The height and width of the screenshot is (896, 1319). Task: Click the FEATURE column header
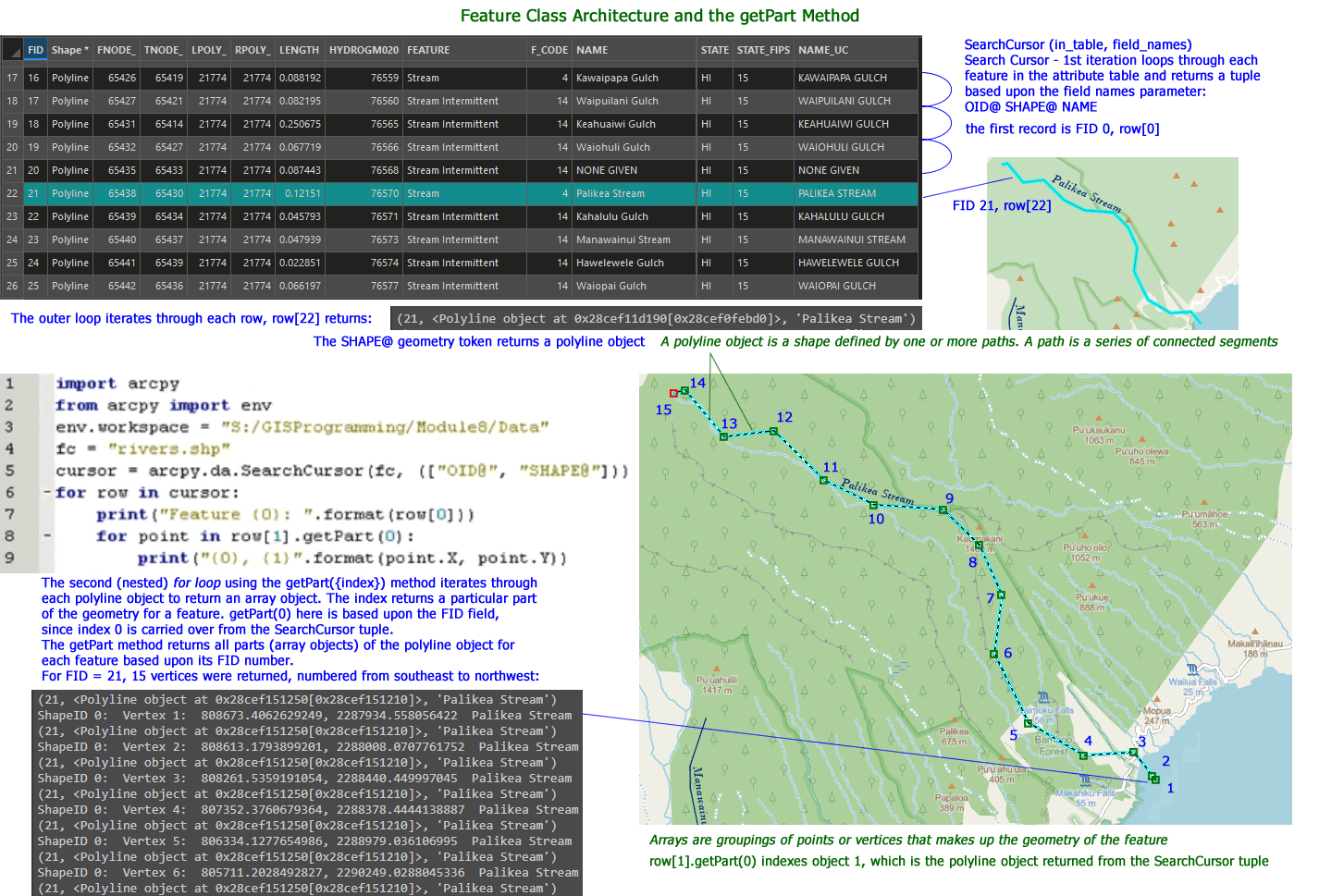(463, 50)
